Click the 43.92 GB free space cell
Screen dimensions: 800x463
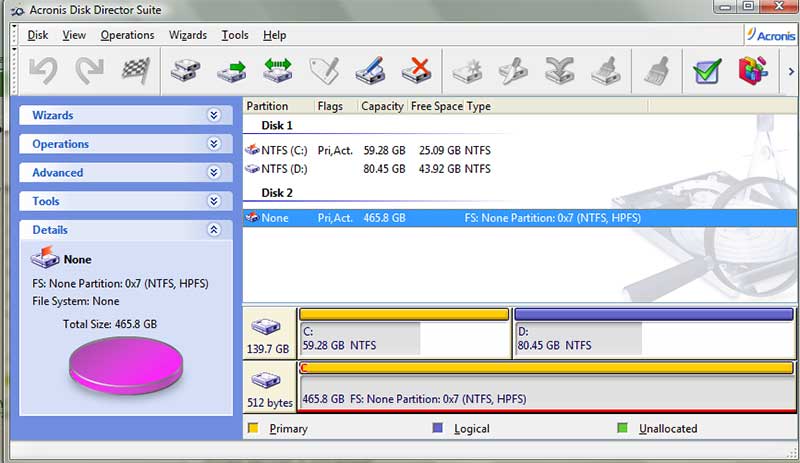(440, 169)
